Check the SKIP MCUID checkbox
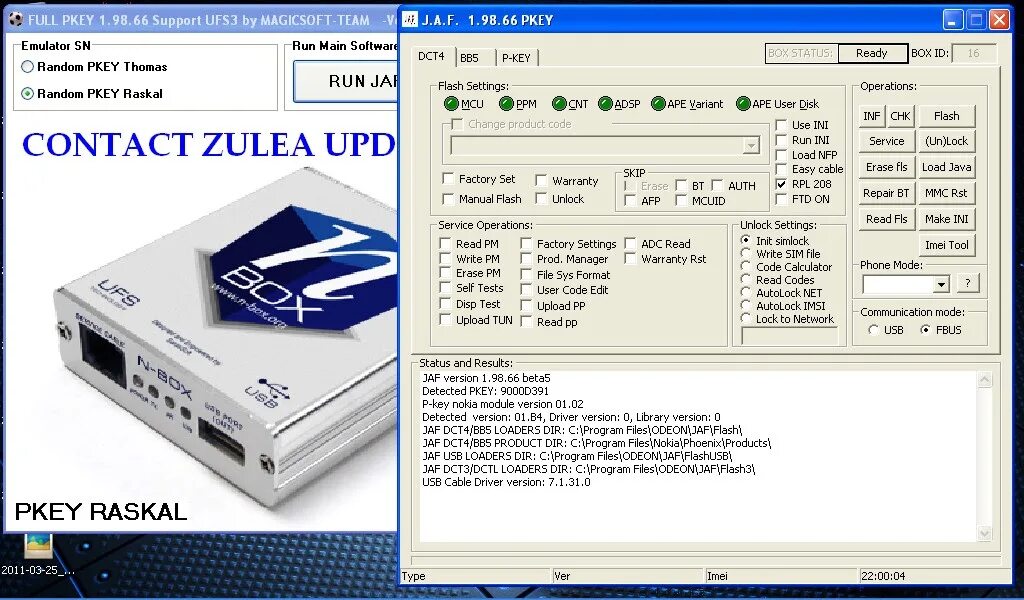Image resolution: width=1024 pixels, height=600 pixels. click(681, 201)
